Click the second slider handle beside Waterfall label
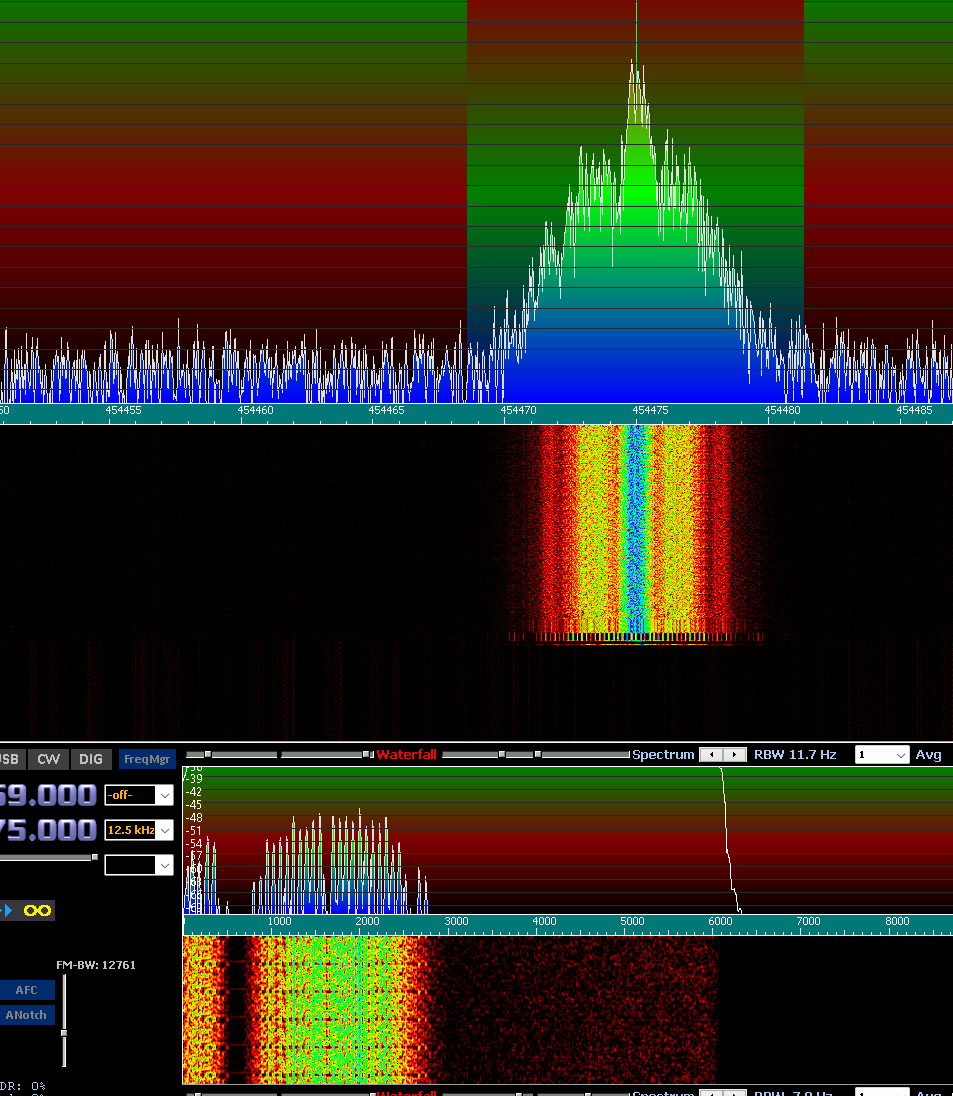Viewport: 953px width, 1096px height. (x=366, y=754)
